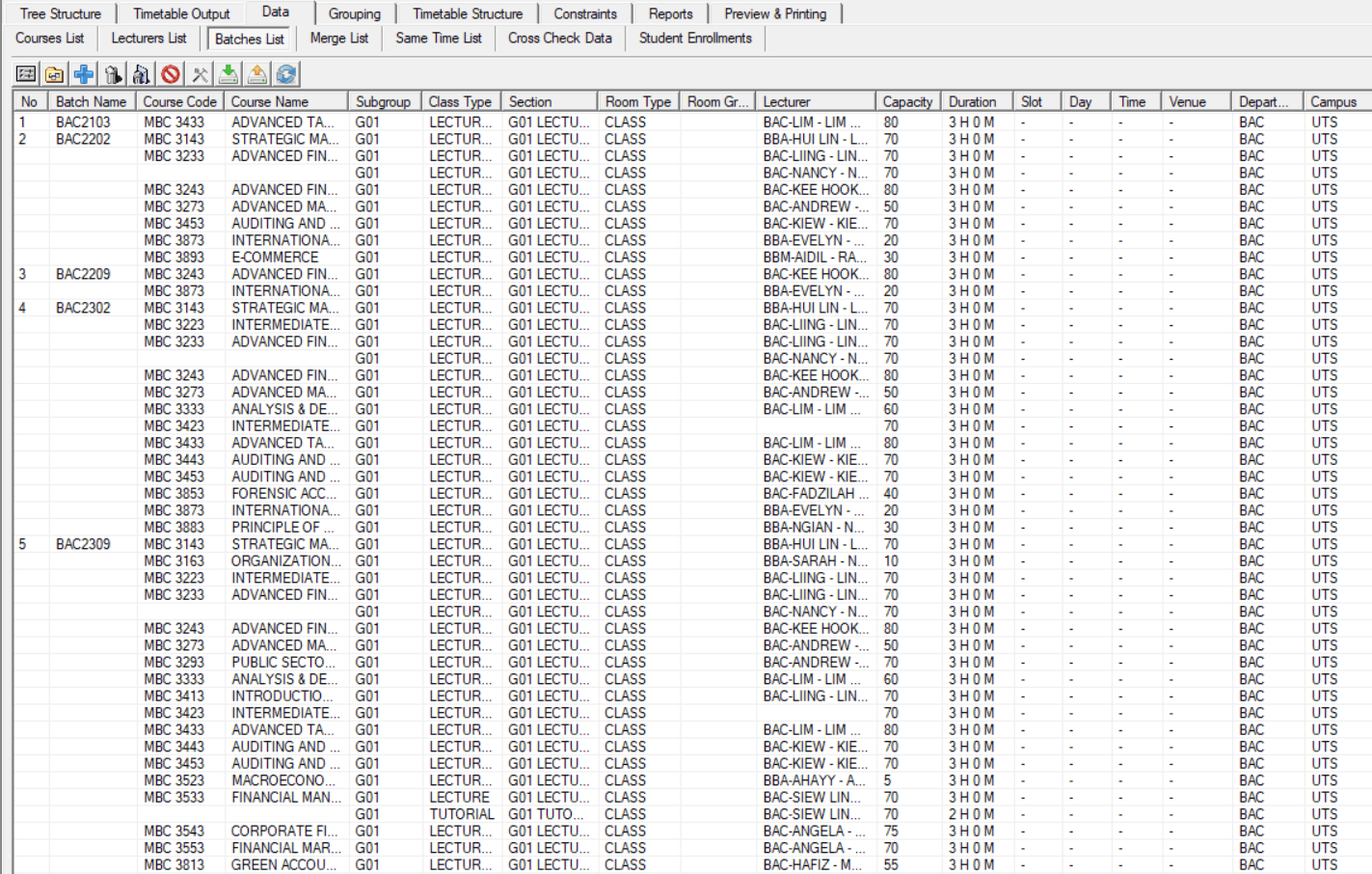The height and width of the screenshot is (874, 1372).
Task: Click the orange up arrow export icon
Action: [257, 74]
